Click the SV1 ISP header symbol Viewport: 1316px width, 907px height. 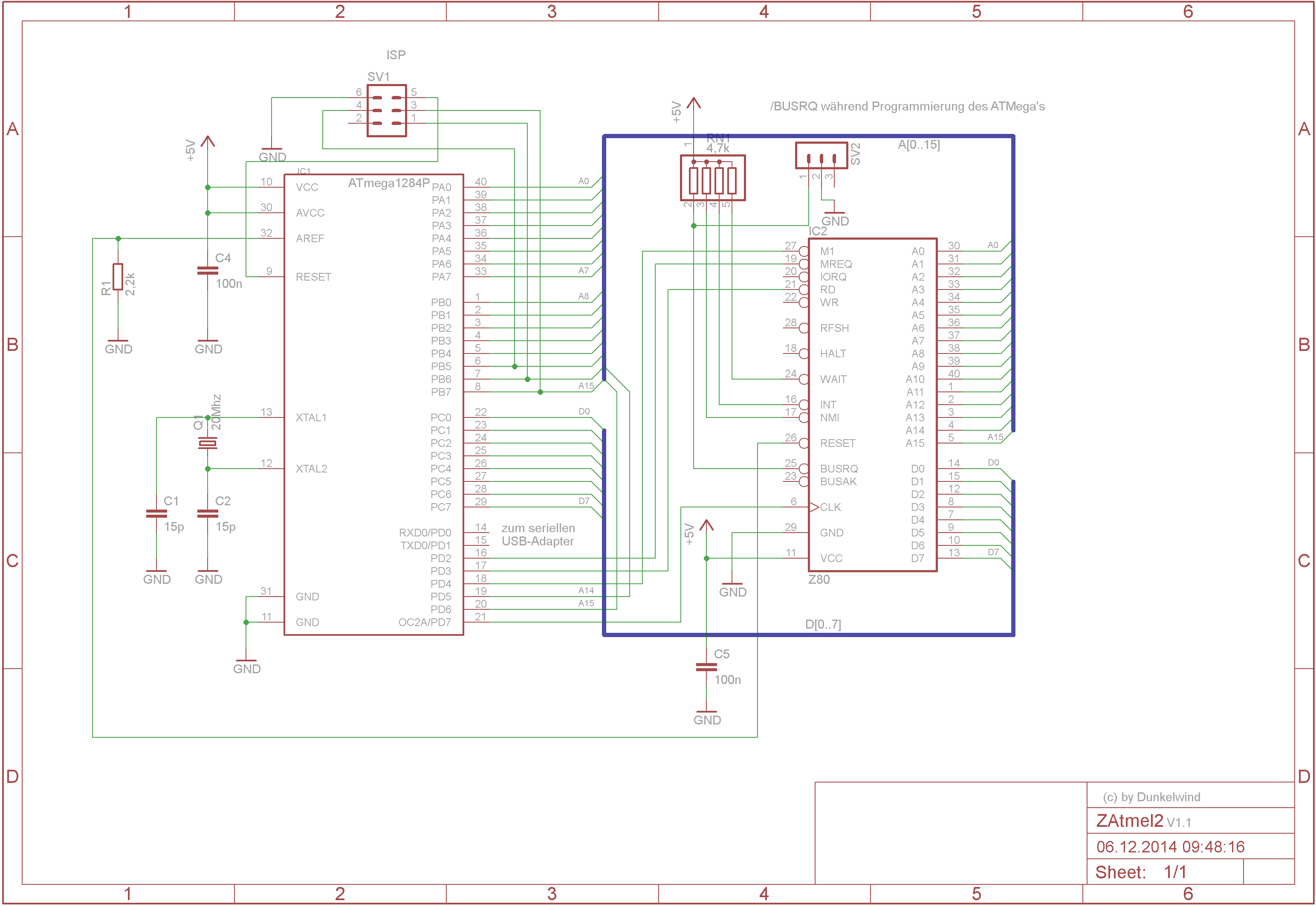(x=386, y=111)
